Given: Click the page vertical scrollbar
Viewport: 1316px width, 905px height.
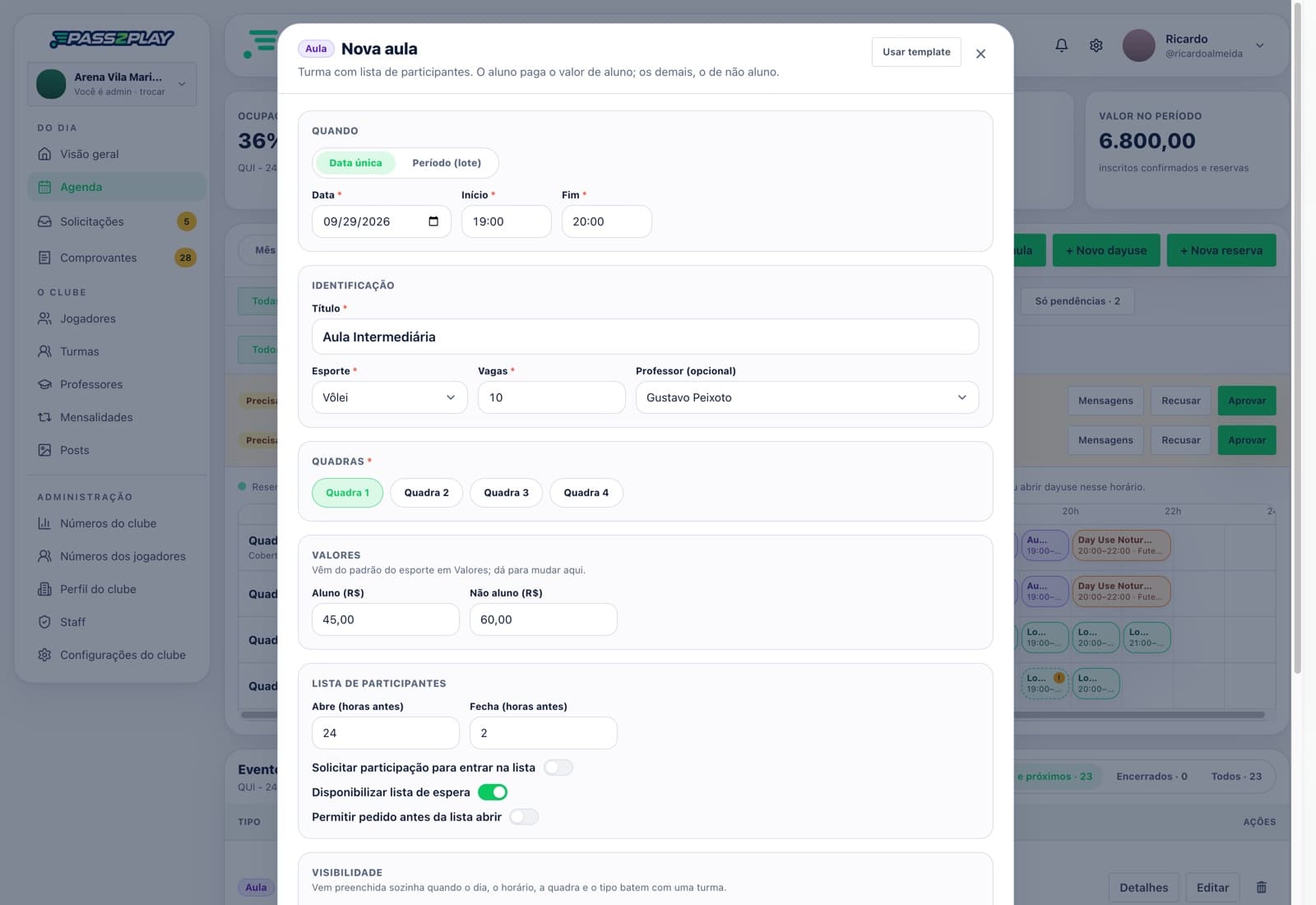Looking at the screenshot, I should tap(1298, 337).
